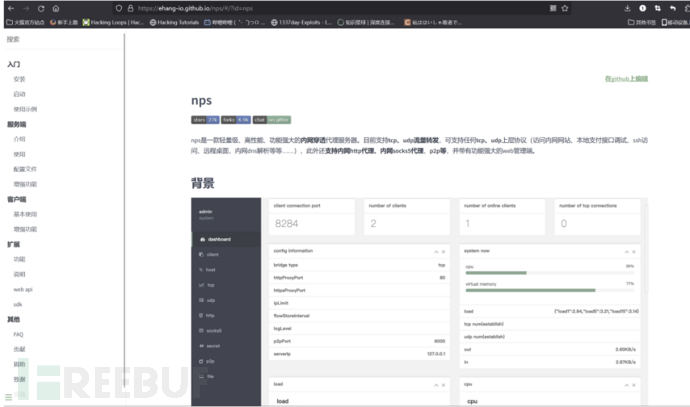690x407 pixels.
Task: Select the 扩展 section heading
Action: click(x=14, y=244)
